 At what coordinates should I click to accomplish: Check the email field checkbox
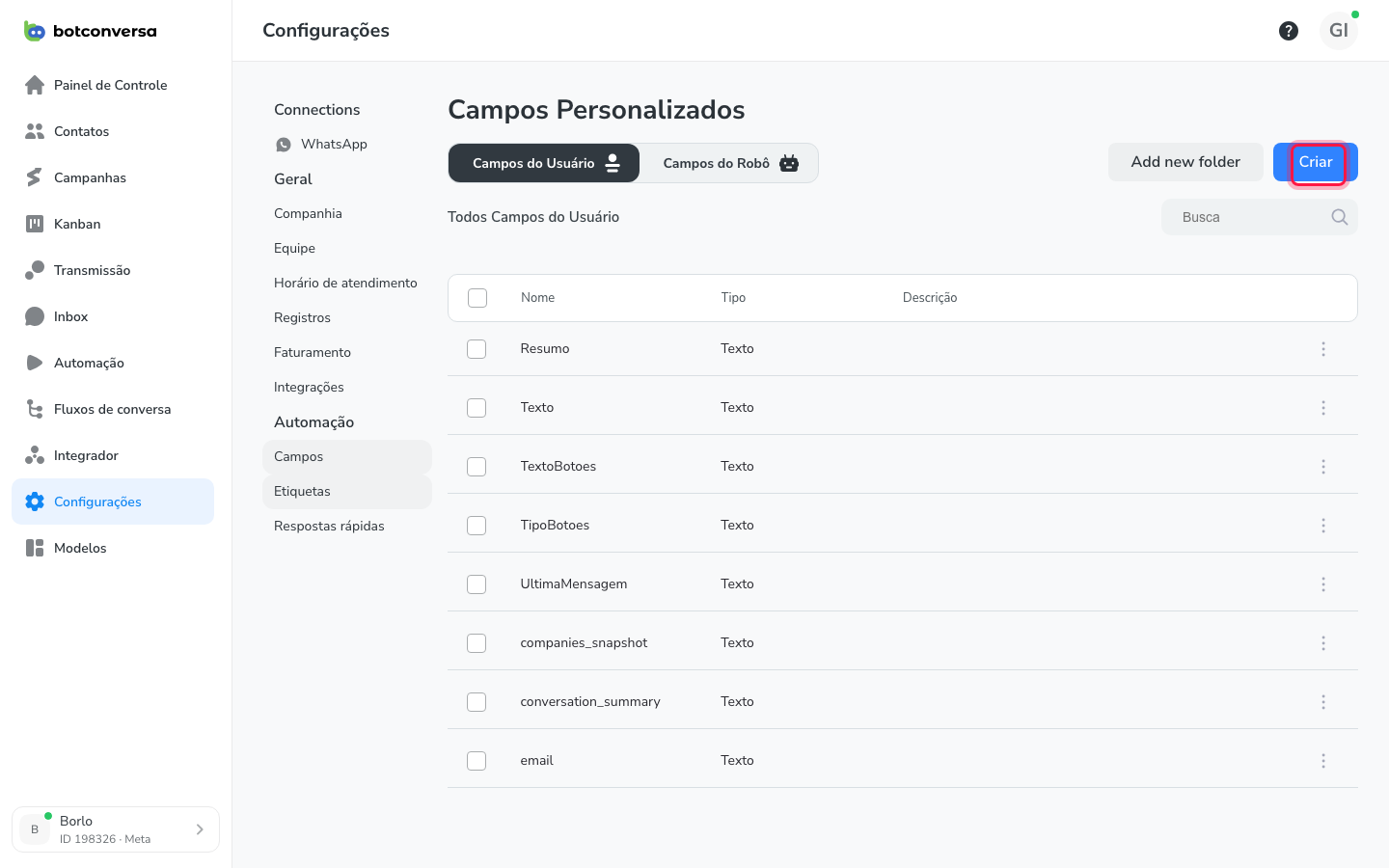477,761
